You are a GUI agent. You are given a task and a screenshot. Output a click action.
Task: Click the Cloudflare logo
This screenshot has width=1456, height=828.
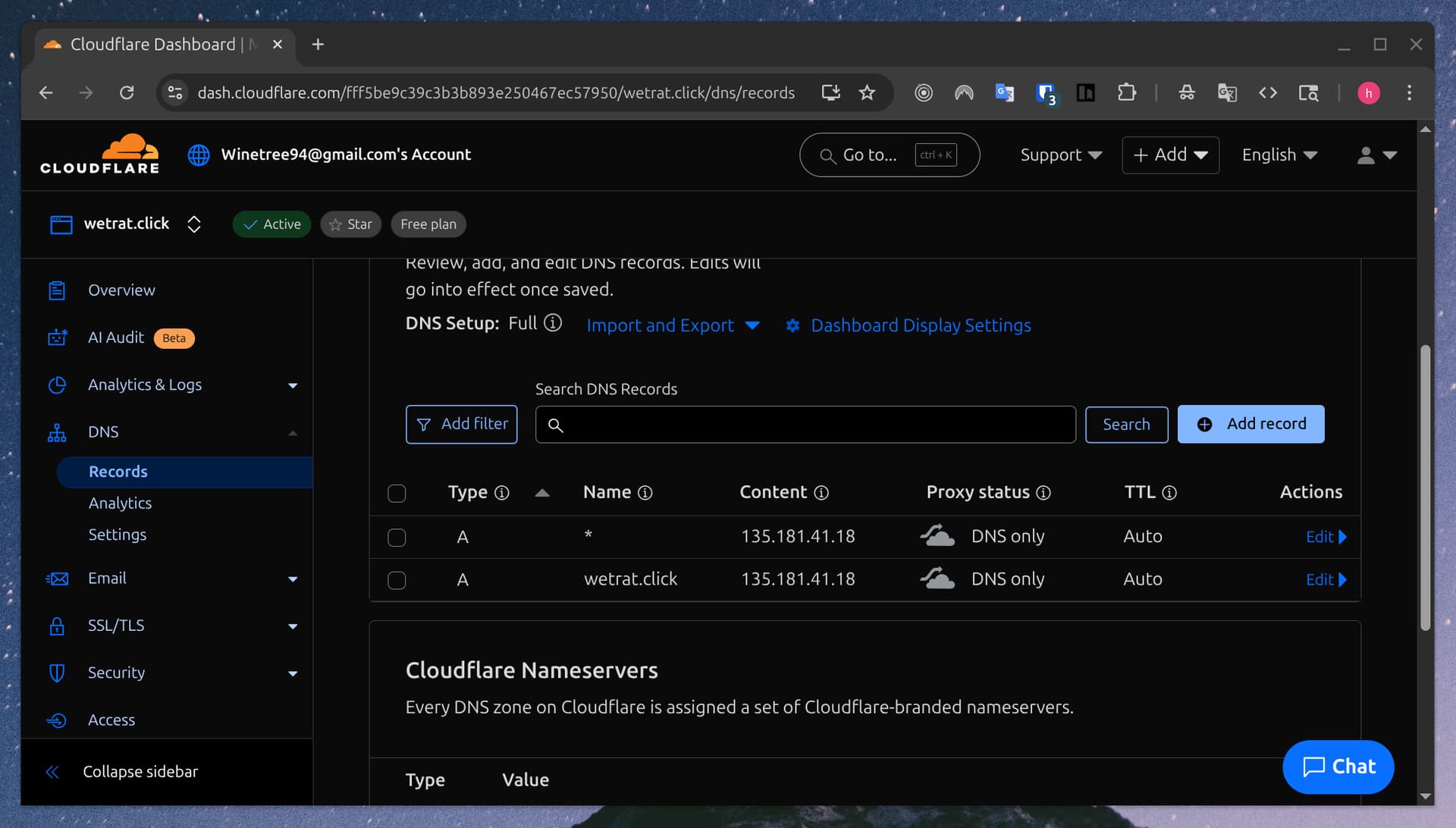[x=99, y=154]
